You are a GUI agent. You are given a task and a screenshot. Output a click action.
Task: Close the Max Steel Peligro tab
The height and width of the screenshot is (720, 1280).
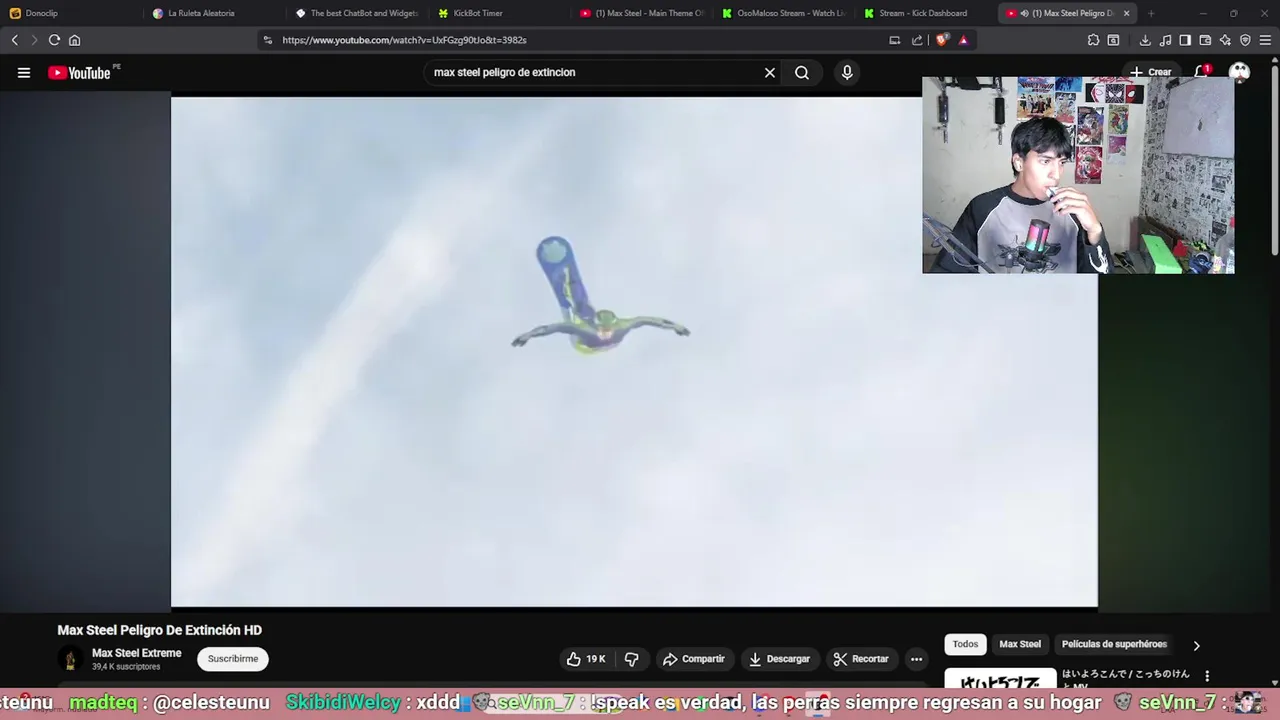1127,13
